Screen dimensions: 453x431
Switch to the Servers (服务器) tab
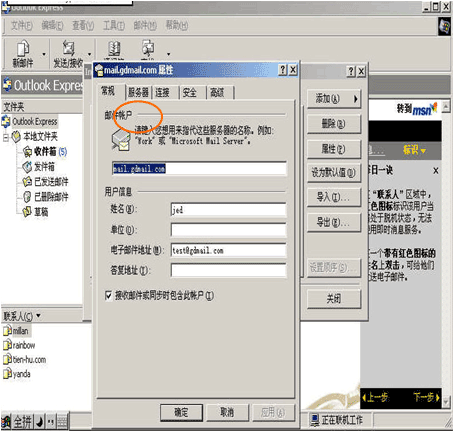point(138,92)
